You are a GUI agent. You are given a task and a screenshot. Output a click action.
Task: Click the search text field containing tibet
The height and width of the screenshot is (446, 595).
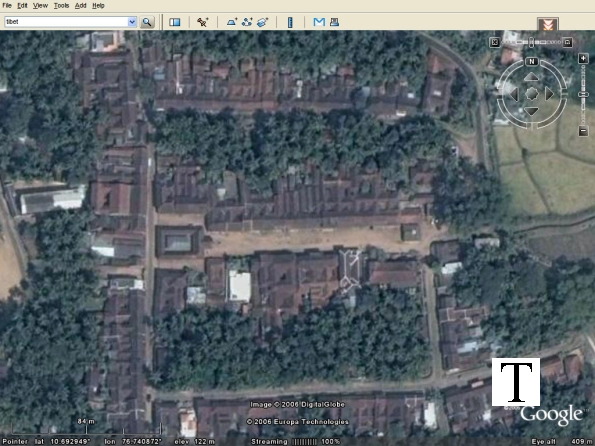66,22
